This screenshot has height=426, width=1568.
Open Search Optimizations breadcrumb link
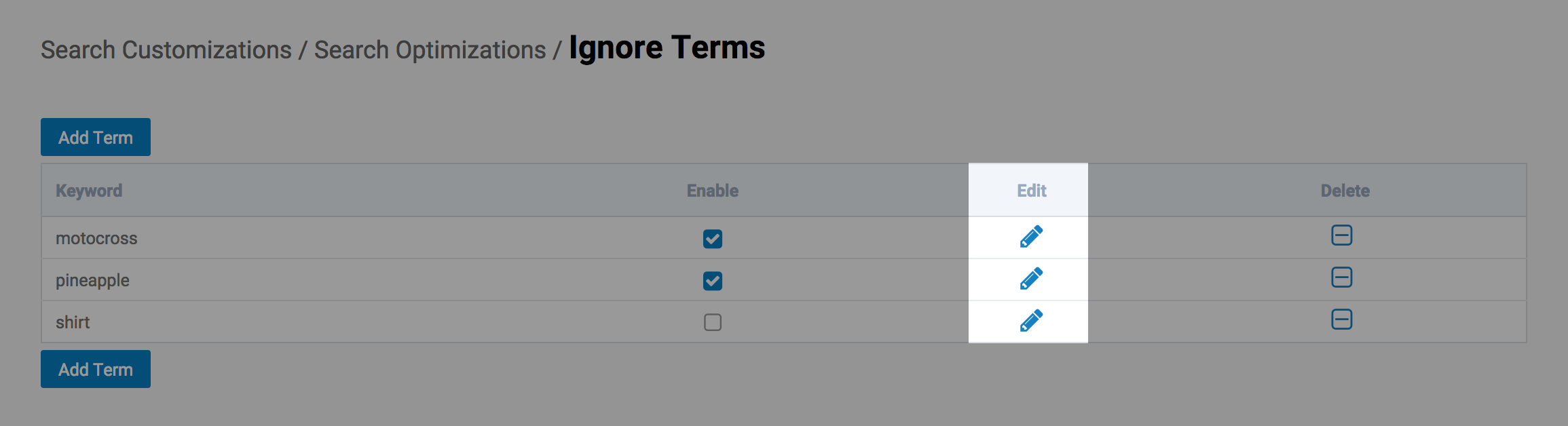430,50
